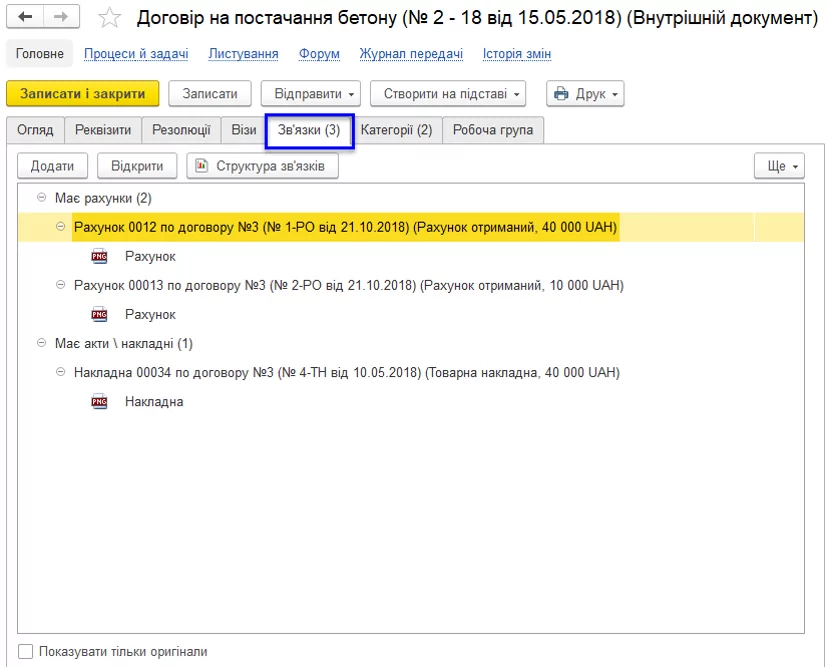Click PNG file icon under Рахунок 0012
The image size is (828, 667).
point(99,257)
